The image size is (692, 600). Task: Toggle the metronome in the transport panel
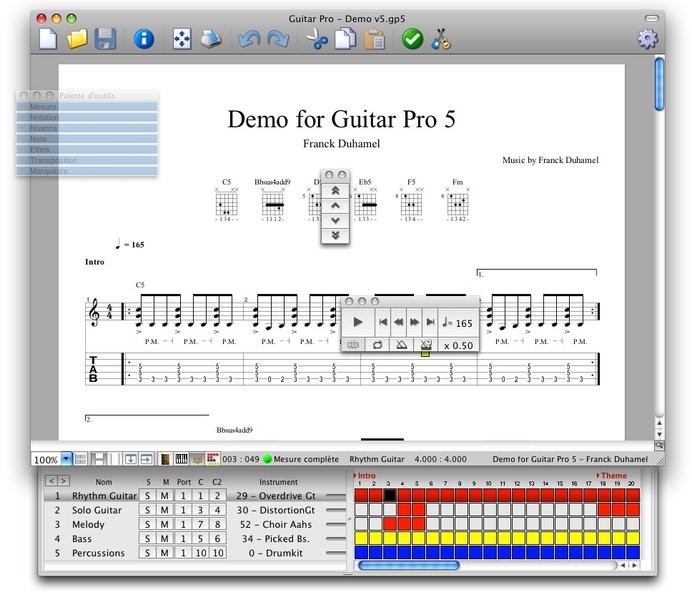click(x=402, y=345)
